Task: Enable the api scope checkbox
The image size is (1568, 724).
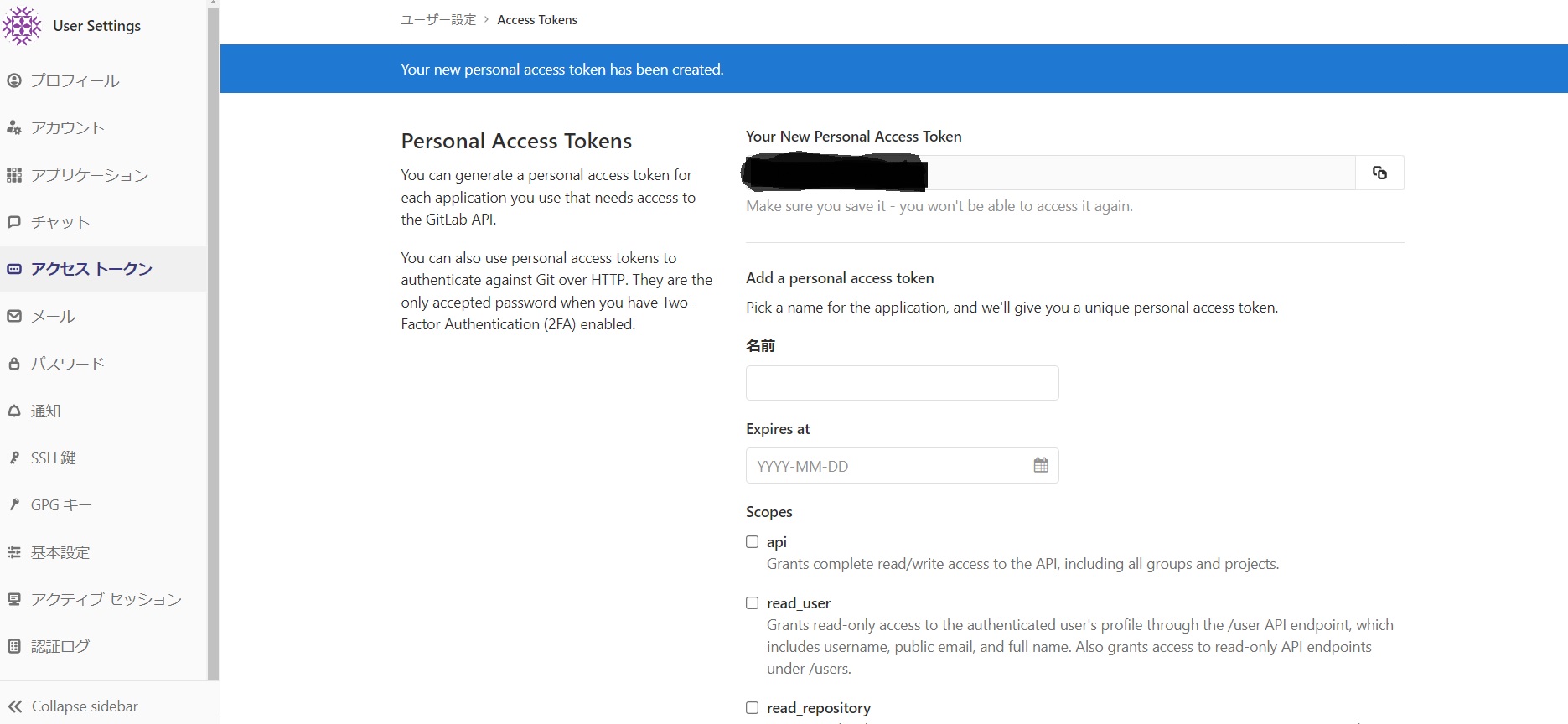Action: pos(753,542)
